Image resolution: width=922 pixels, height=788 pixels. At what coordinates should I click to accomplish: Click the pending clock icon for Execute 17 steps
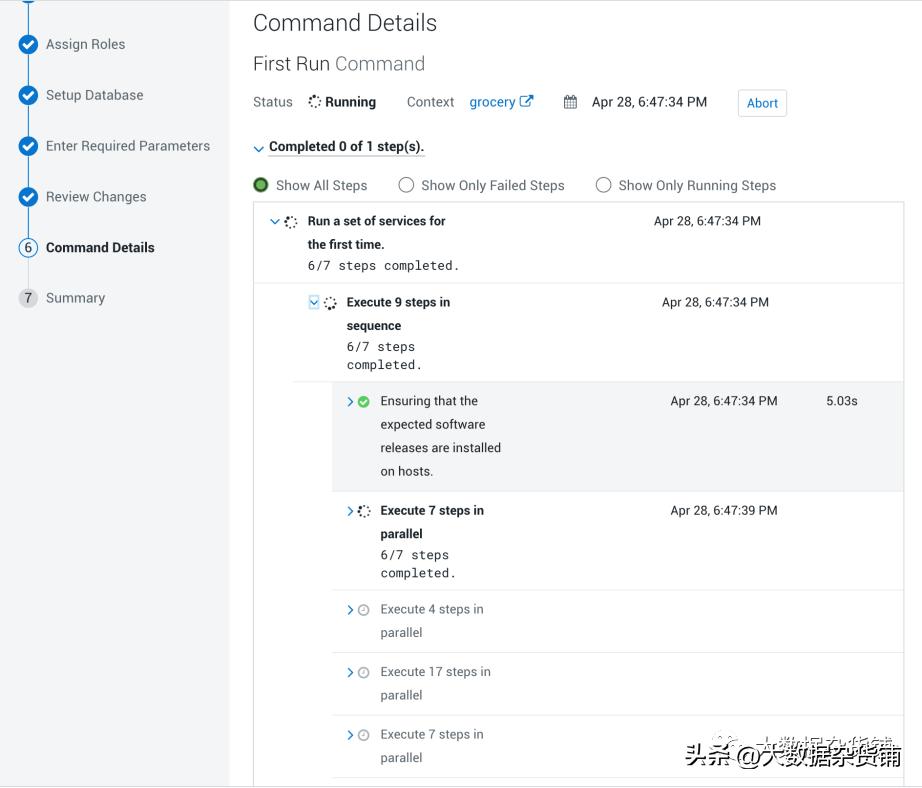pyautogui.click(x=364, y=673)
